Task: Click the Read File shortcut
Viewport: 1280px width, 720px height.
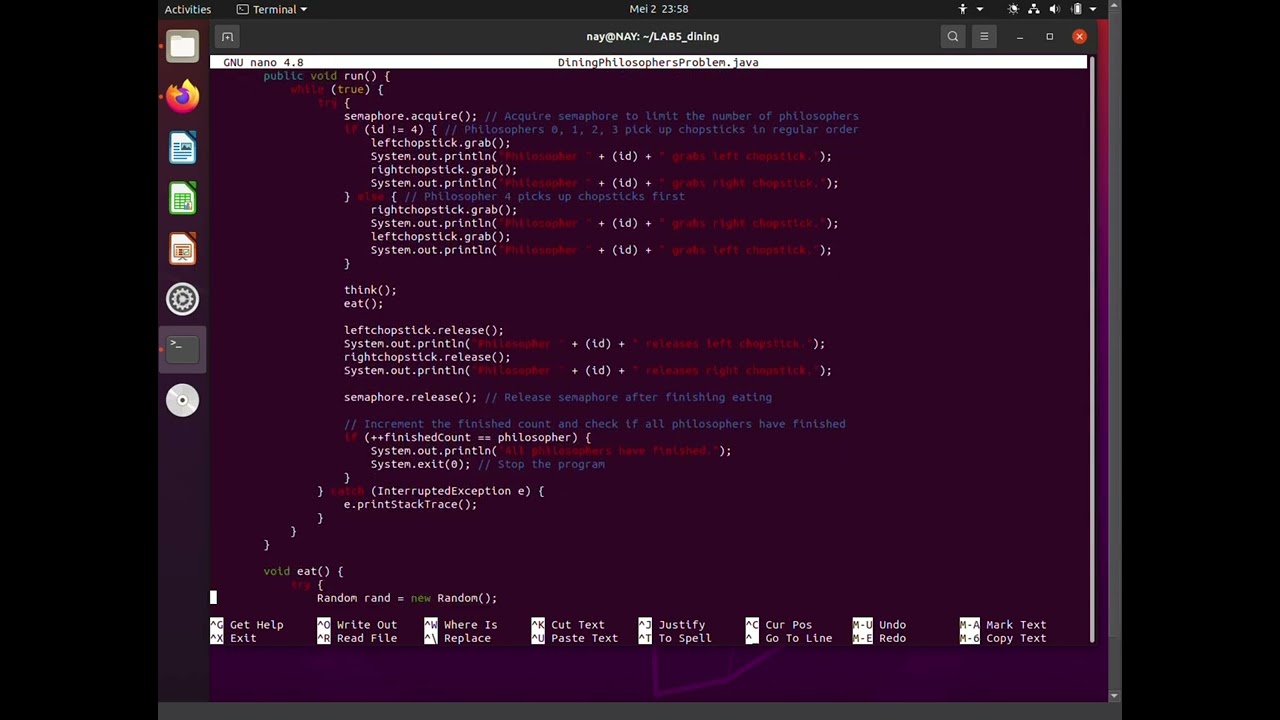Action: [357, 638]
